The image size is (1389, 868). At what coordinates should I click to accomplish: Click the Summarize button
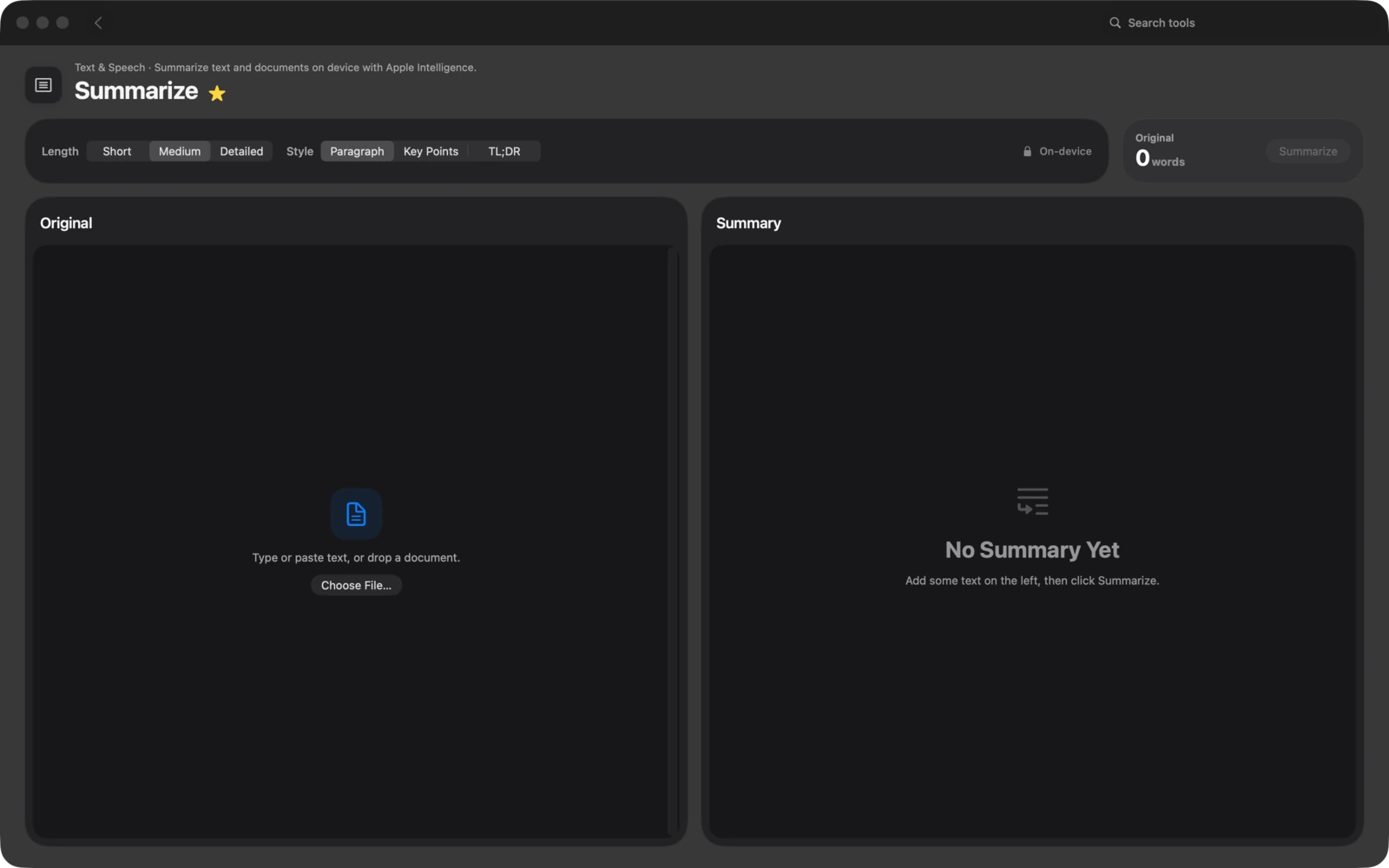[1307, 151]
